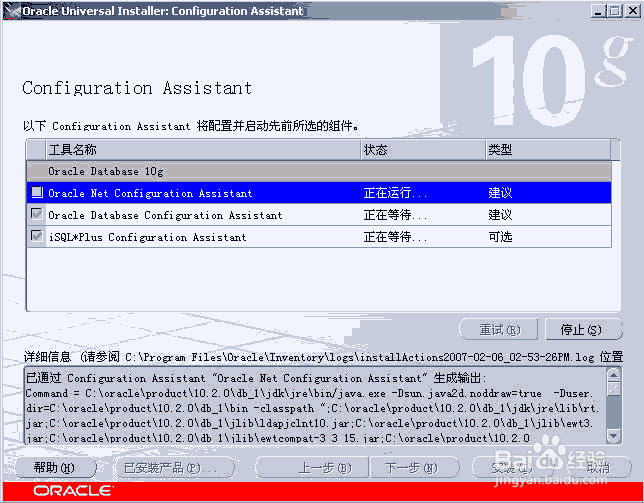Click the details box scrollbar up arrow
Image resolution: width=644 pixels, height=503 pixels.
(614, 374)
